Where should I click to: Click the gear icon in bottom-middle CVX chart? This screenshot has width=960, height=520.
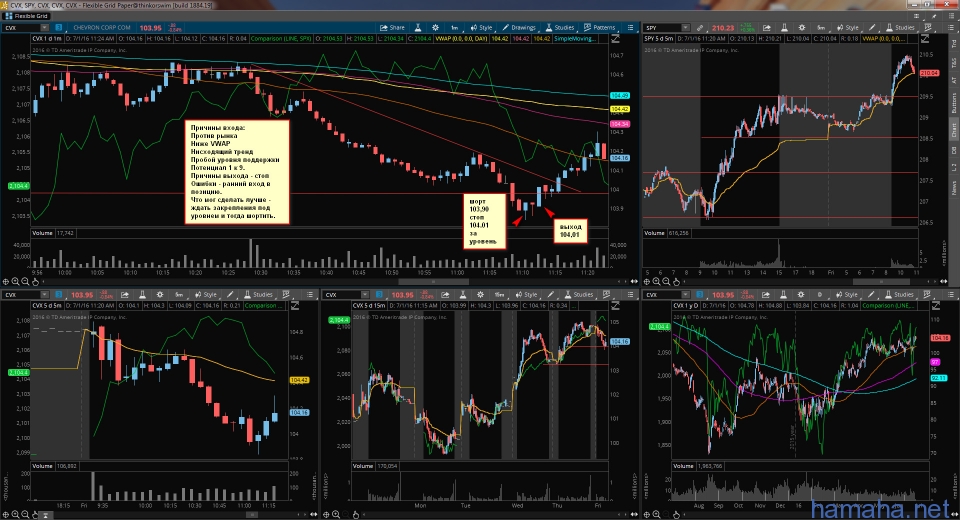(481, 295)
